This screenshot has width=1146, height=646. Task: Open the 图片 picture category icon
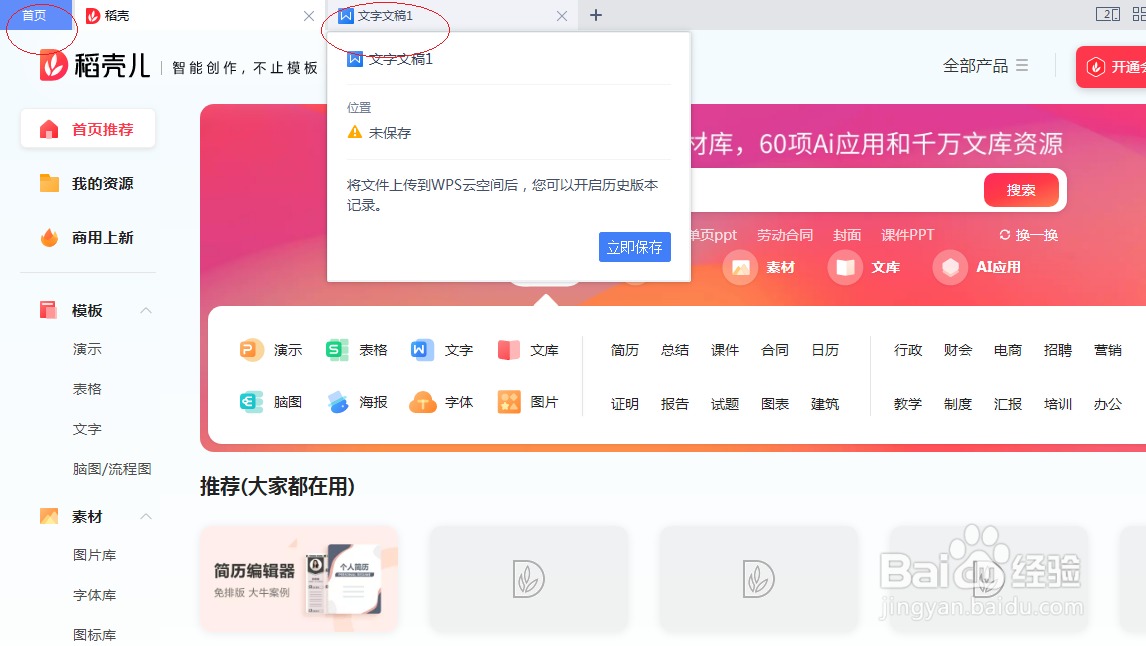point(509,402)
